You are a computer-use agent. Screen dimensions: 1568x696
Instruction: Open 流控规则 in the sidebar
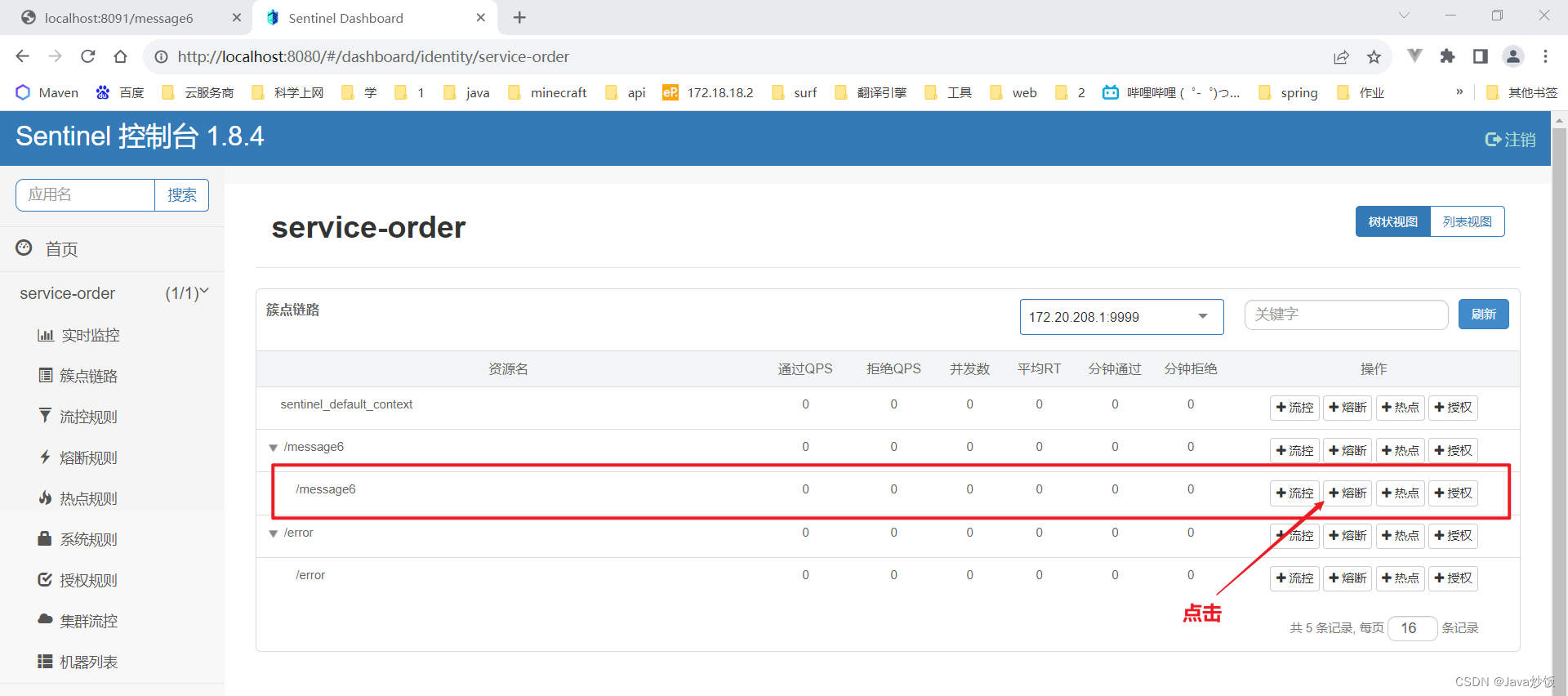(x=78, y=417)
